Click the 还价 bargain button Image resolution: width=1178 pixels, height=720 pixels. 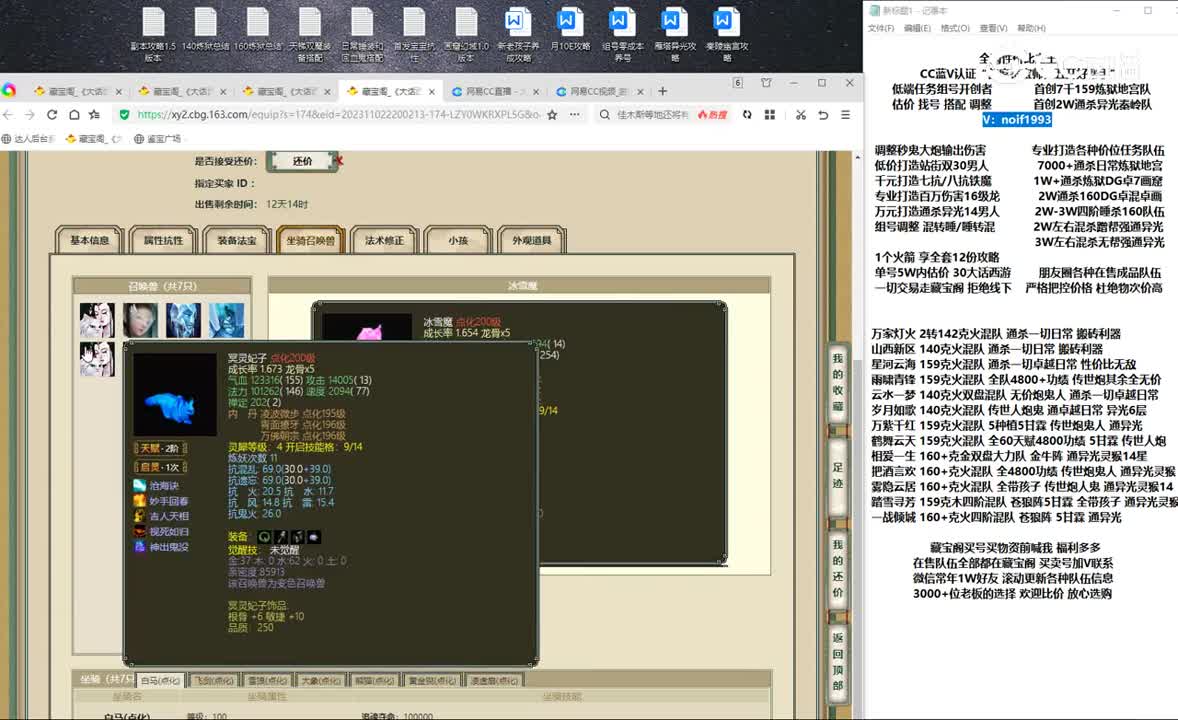302,161
